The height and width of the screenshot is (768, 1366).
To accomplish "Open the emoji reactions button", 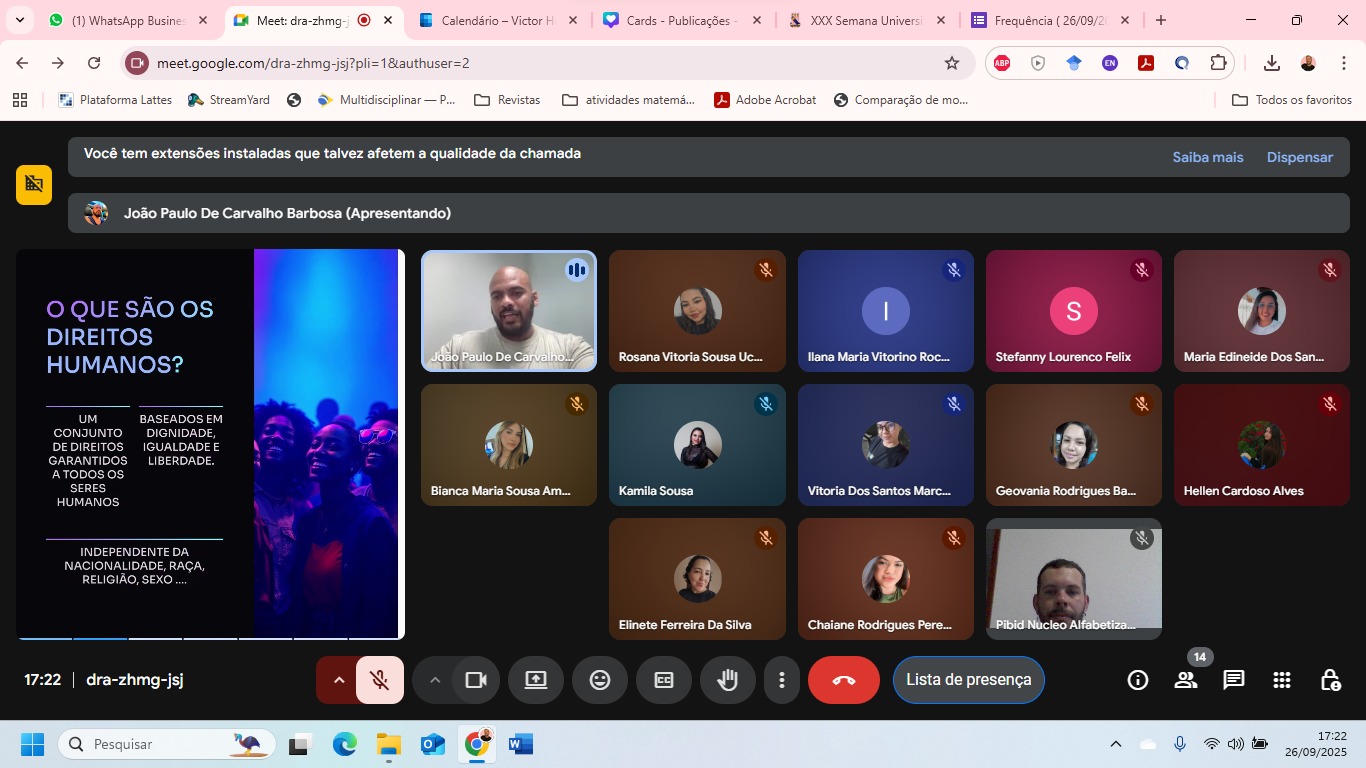I will point(600,680).
